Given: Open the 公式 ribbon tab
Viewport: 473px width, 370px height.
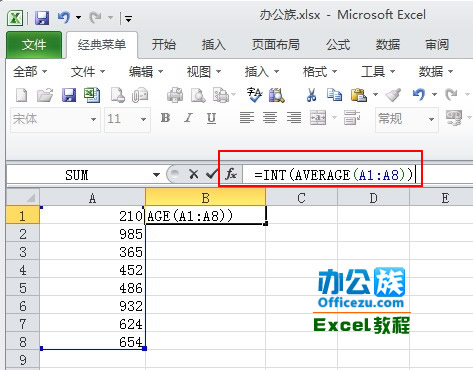Looking at the screenshot, I should [x=338, y=45].
